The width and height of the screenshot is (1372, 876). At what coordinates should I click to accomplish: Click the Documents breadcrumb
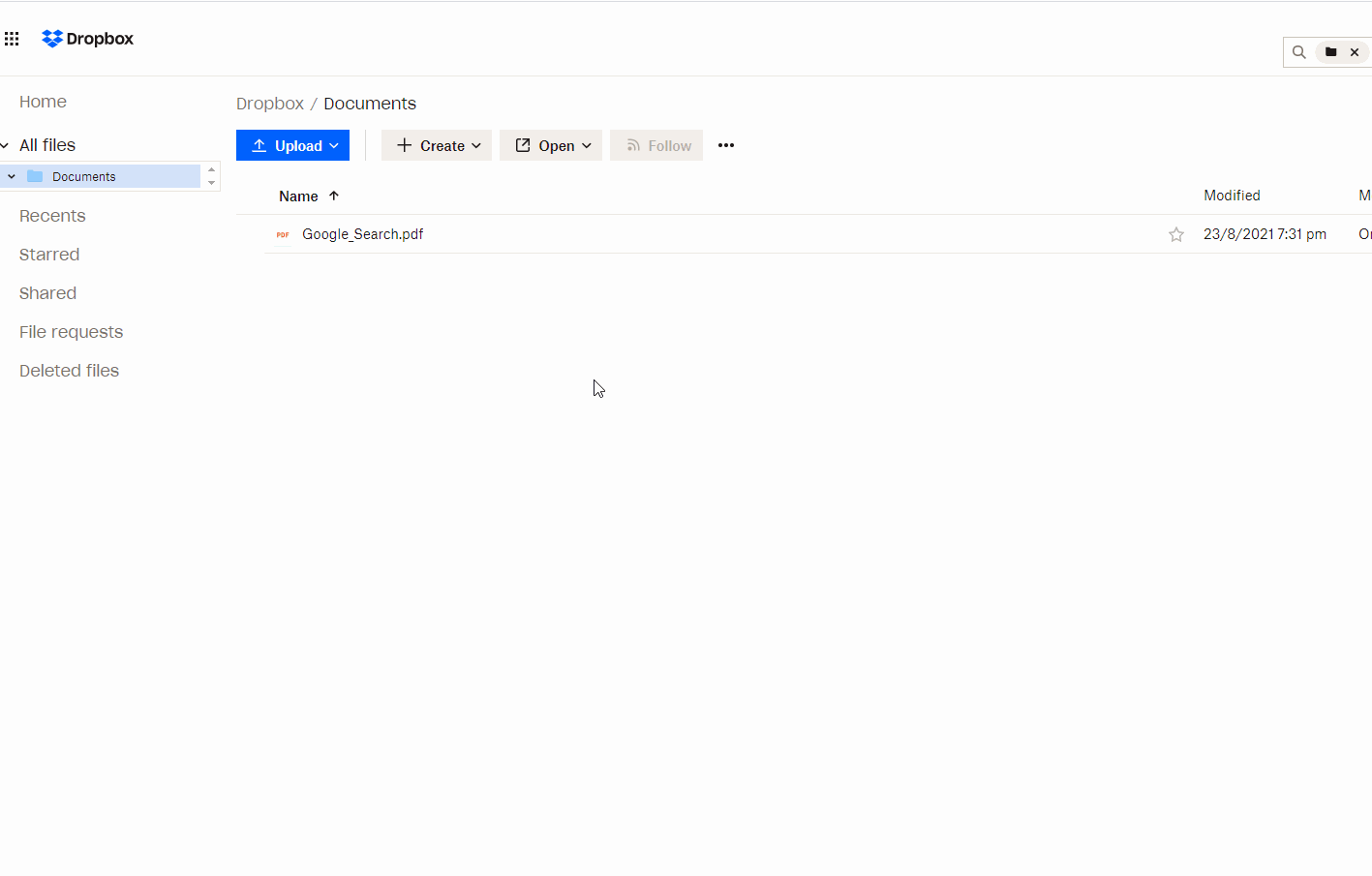[370, 104]
